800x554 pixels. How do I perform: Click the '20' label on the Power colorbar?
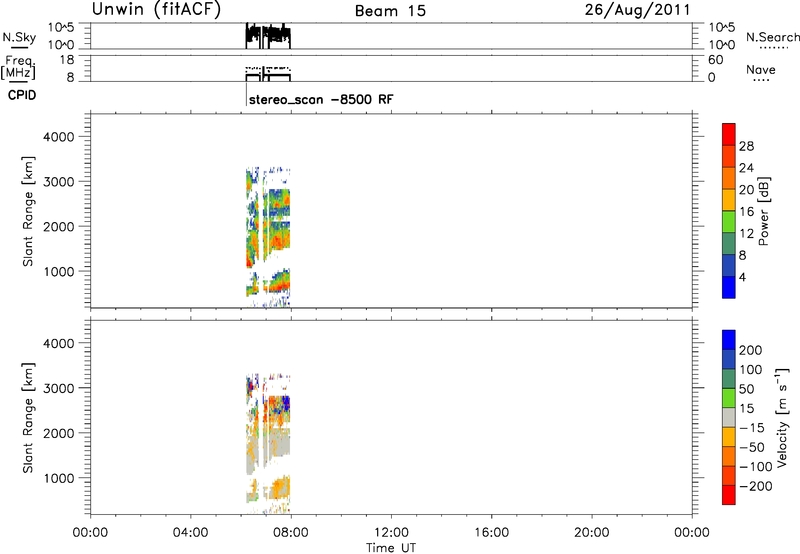(746, 190)
